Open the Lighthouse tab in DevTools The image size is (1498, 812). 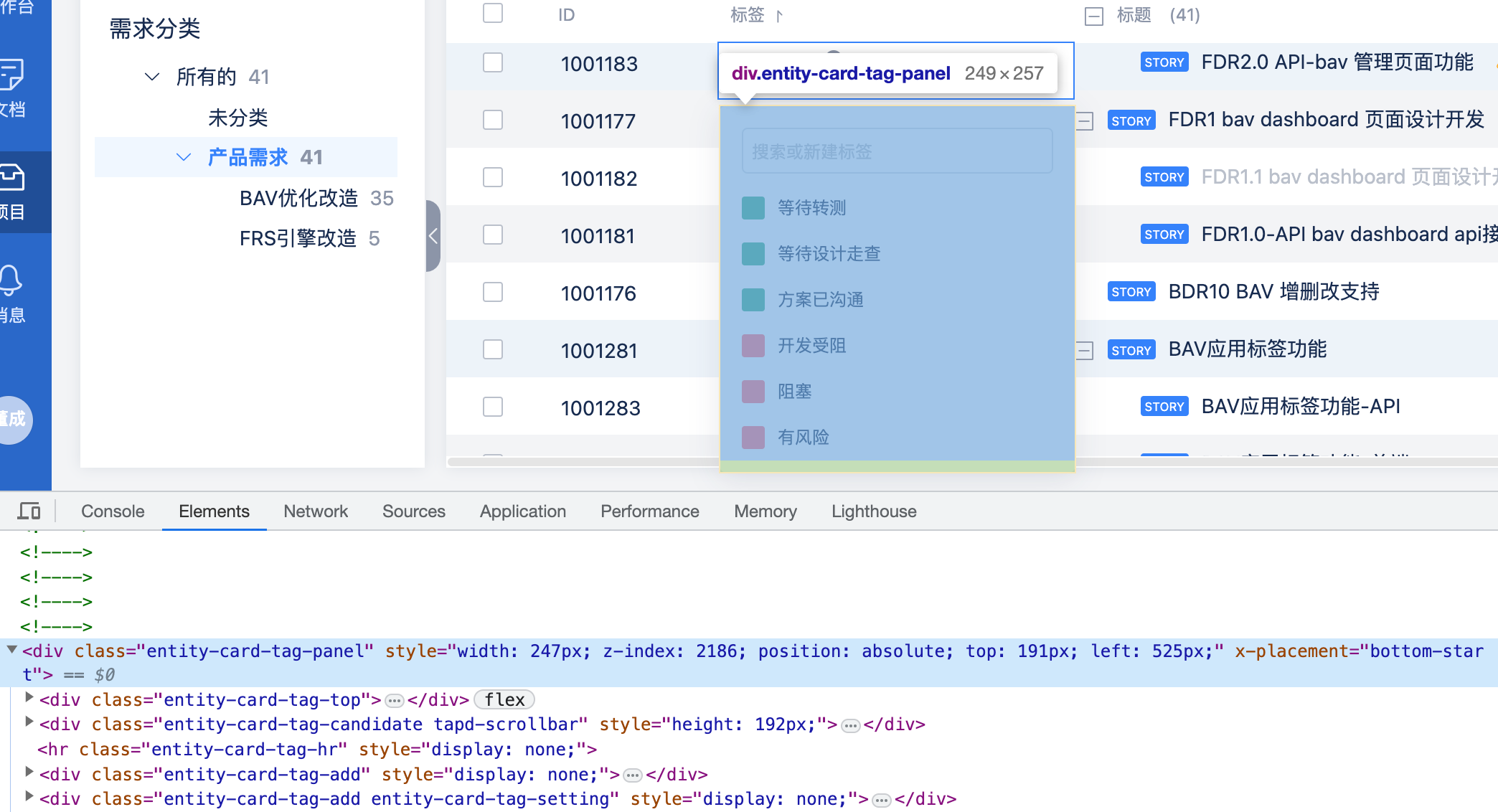[x=874, y=511]
